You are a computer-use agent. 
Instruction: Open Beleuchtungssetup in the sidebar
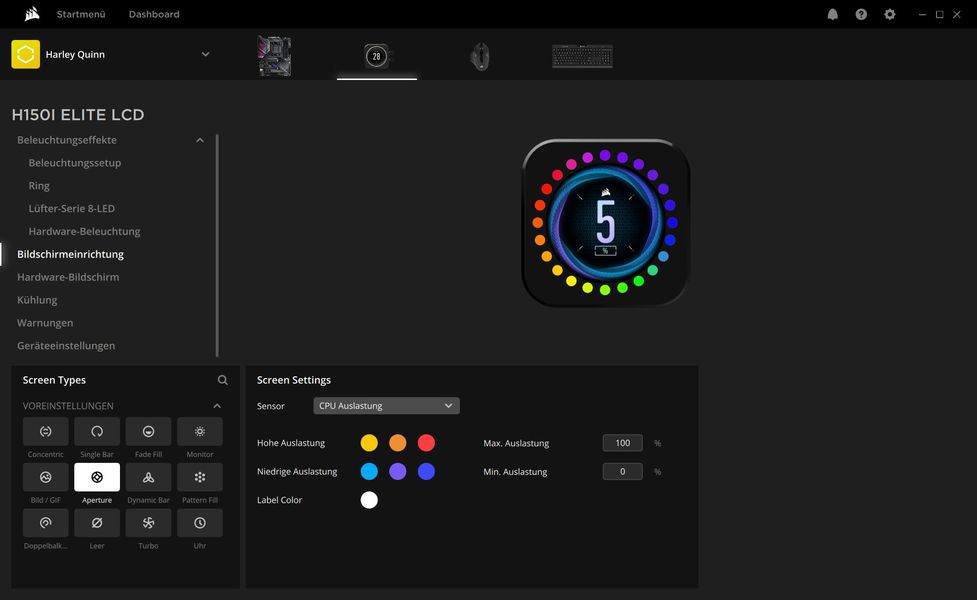[x=75, y=163]
